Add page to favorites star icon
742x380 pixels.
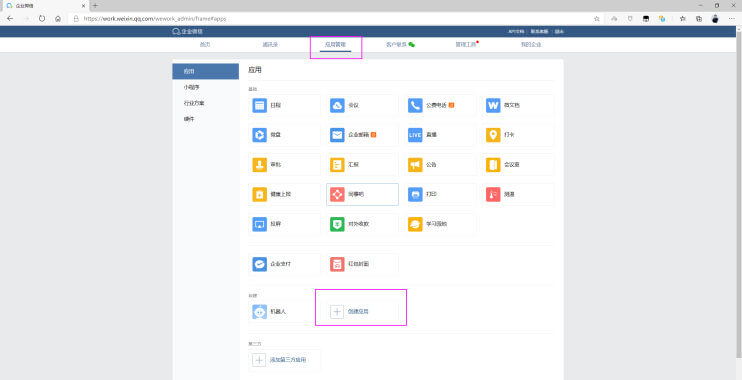click(x=597, y=18)
